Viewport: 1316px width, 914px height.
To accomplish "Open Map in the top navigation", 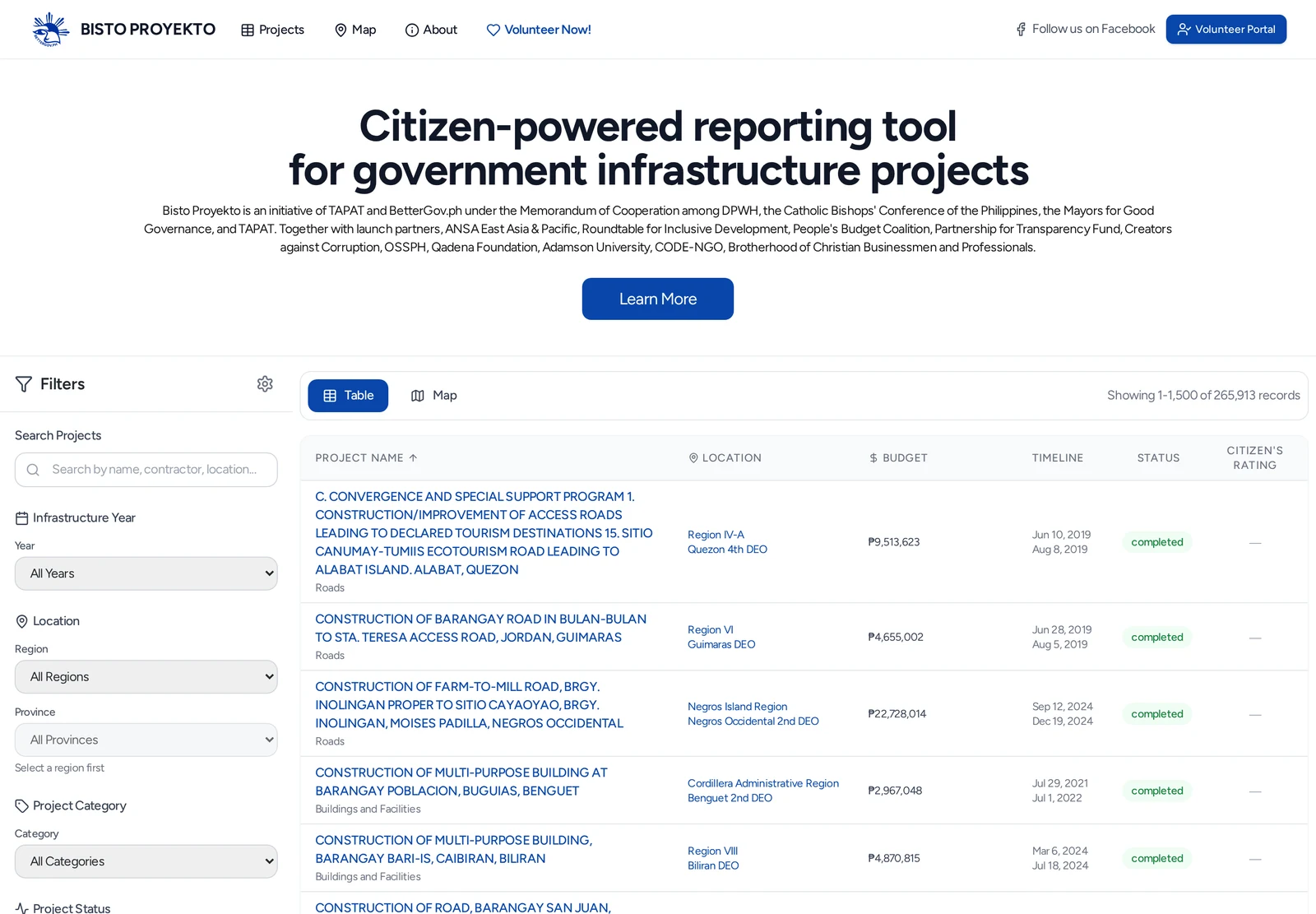I will pyautogui.click(x=355, y=30).
